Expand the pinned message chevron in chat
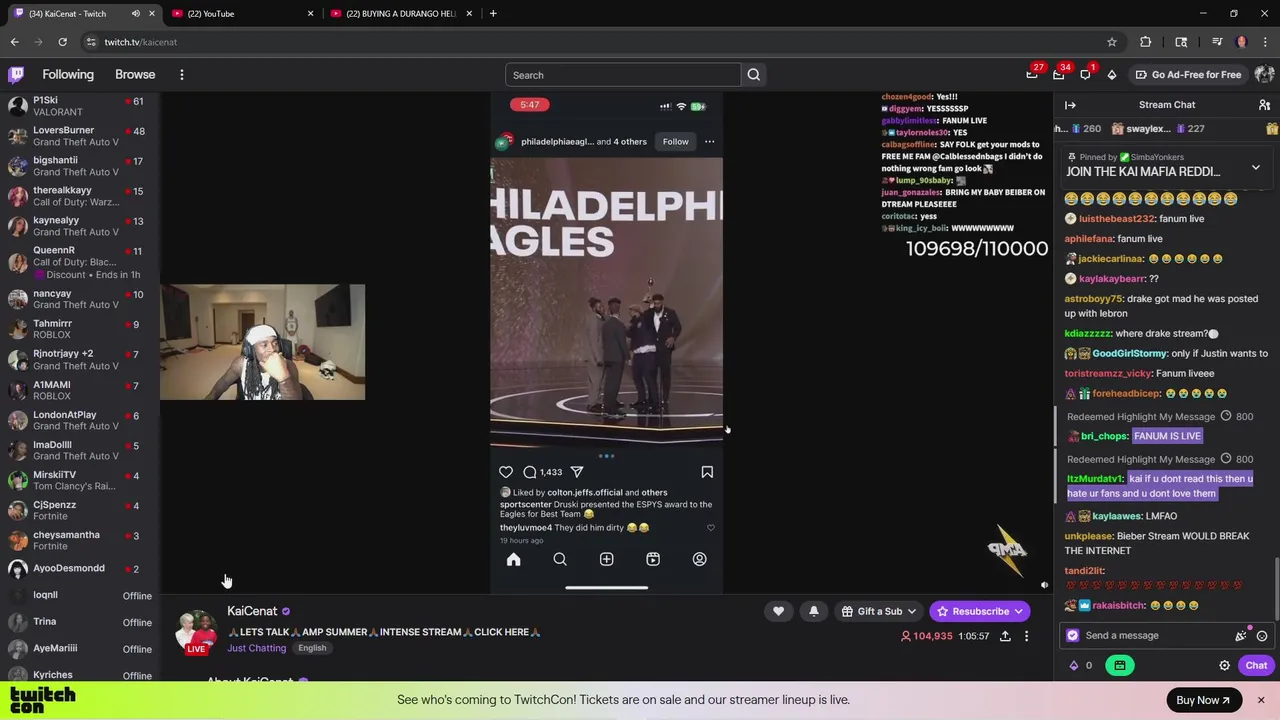This screenshot has width=1280, height=720. [1255, 167]
